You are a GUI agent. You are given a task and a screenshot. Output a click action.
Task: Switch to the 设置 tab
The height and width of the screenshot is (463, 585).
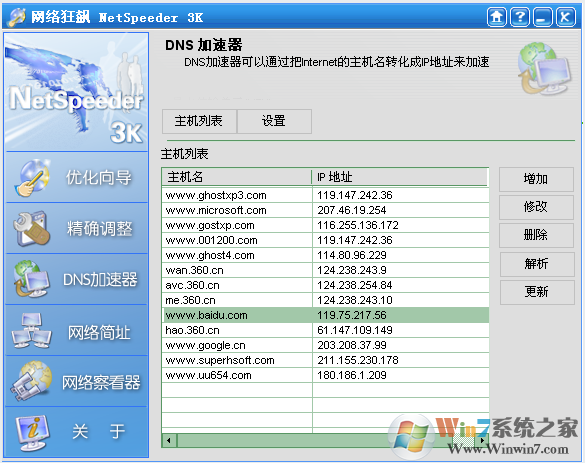coord(274,121)
